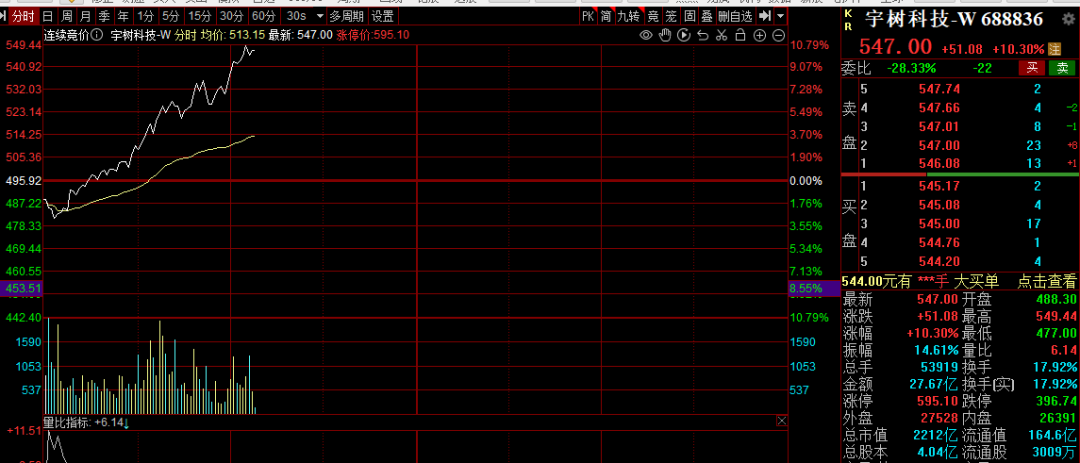Click the zoom out minus icon
1080x463 pixels.
tap(779, 35)
